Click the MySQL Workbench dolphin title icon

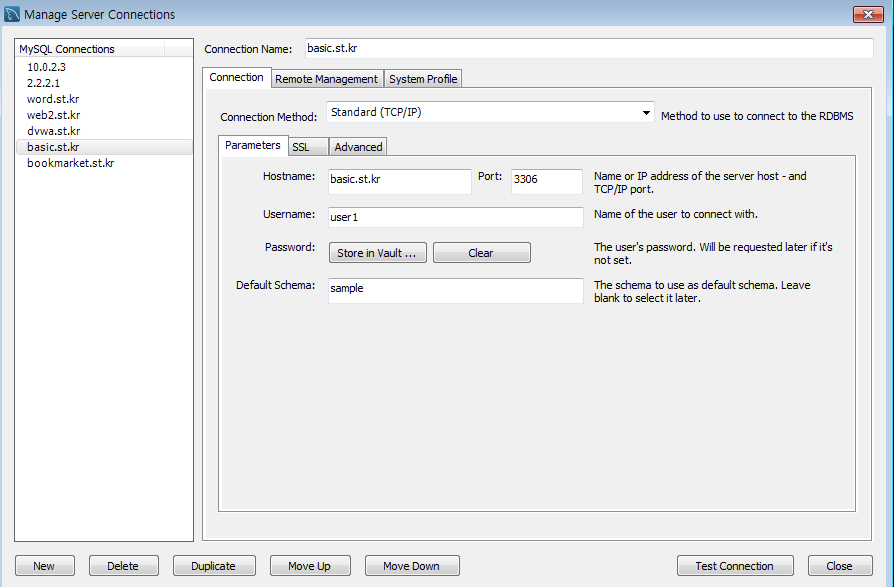pos(11,14)
